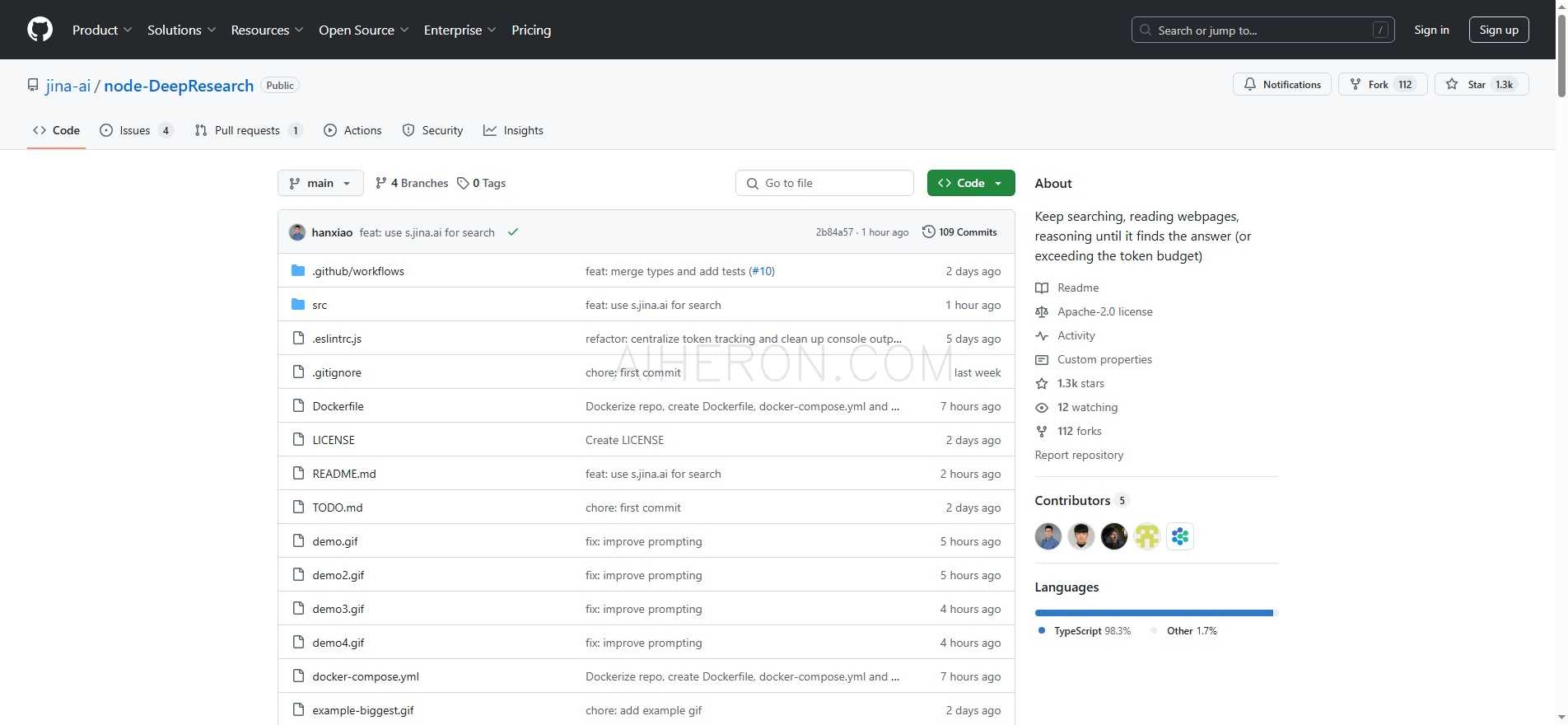1568x725 pixels.
Task: Expand the green Code dropdown button
Action: [971, 183]
